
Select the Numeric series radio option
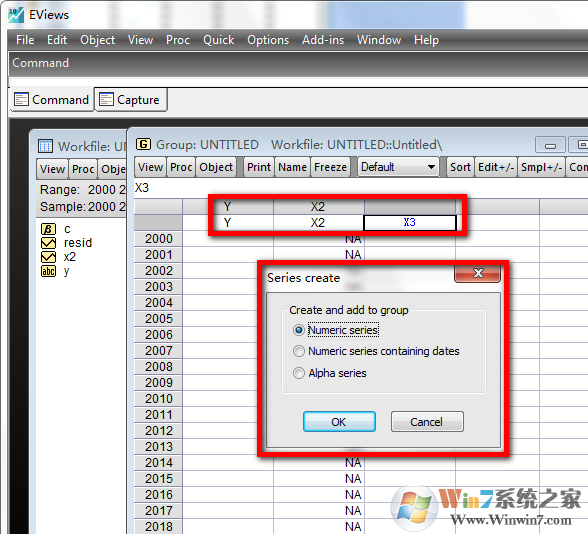[x=299, y=330]
